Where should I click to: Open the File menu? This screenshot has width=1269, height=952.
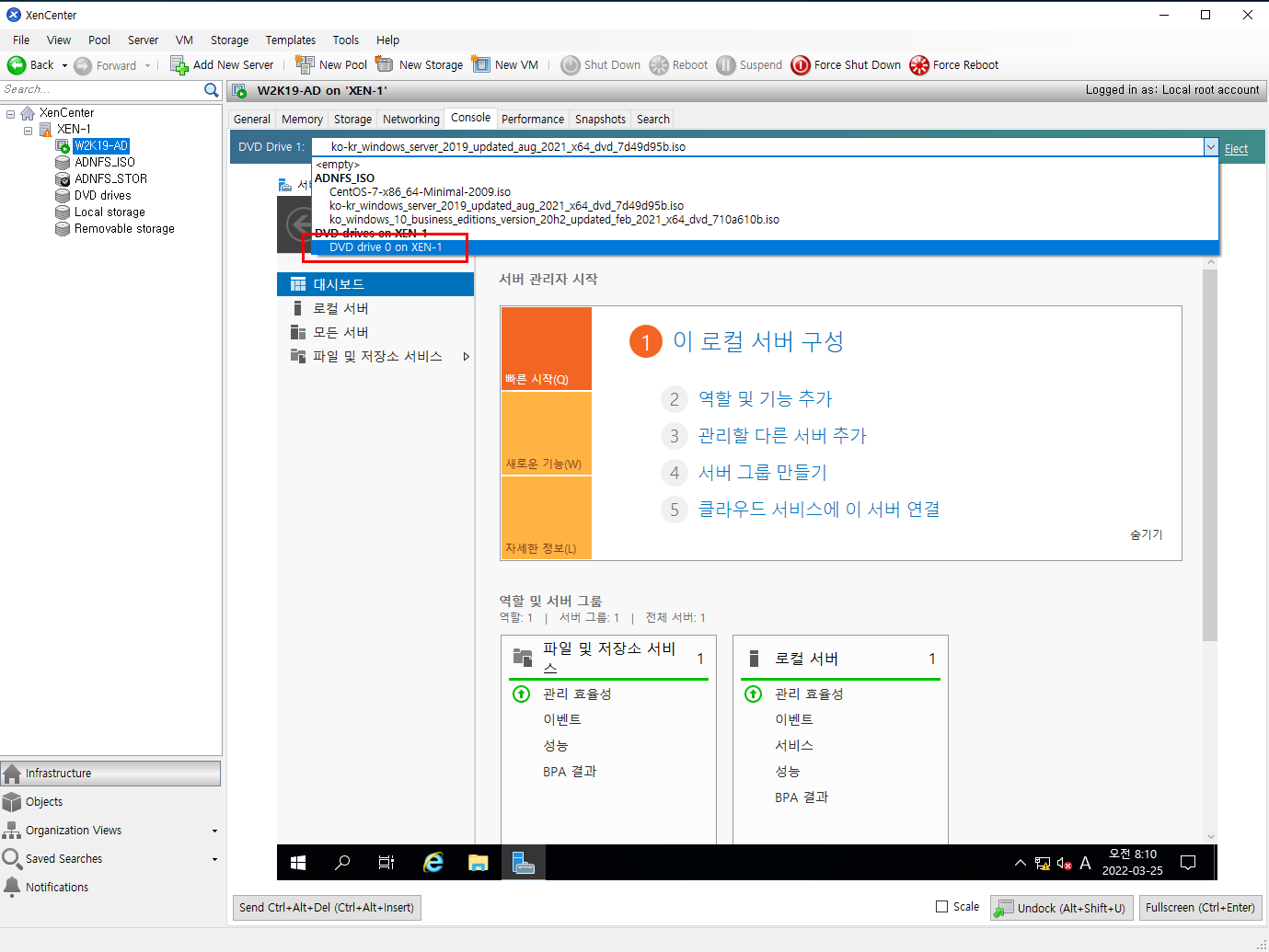[x=21, y=40]
